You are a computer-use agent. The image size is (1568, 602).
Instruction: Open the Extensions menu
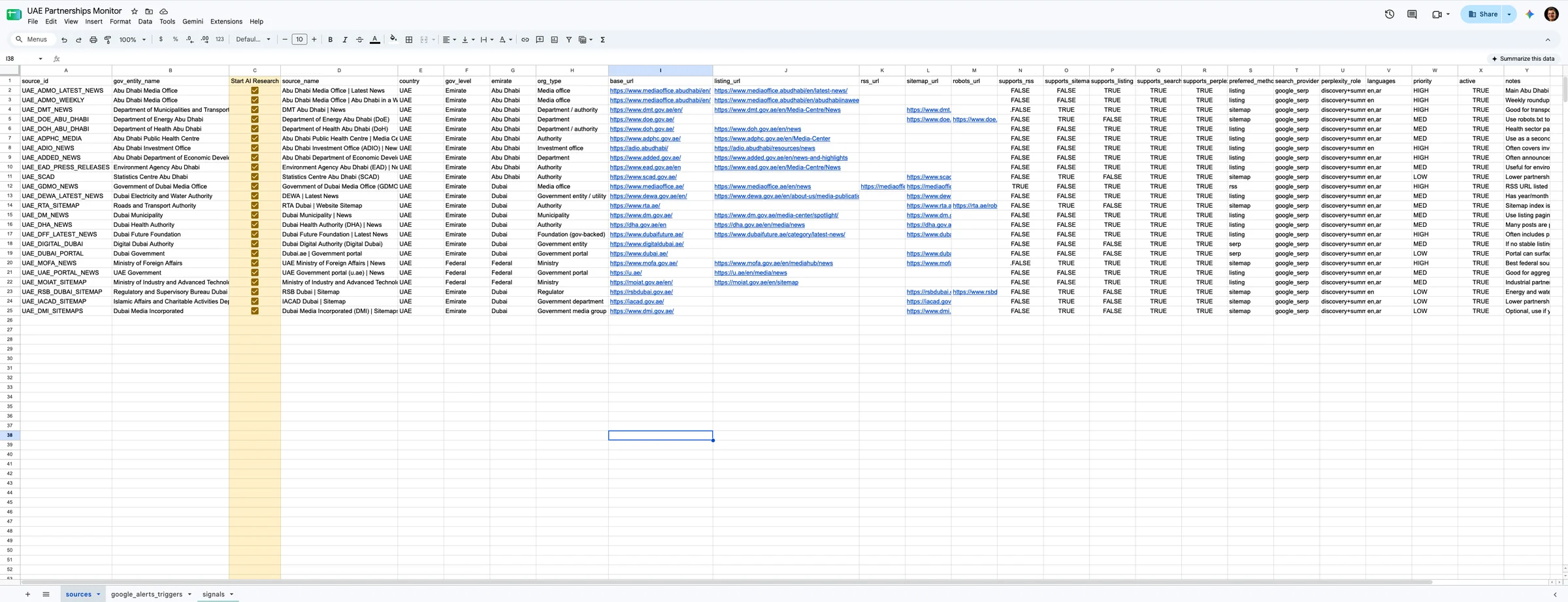point(226,22)
